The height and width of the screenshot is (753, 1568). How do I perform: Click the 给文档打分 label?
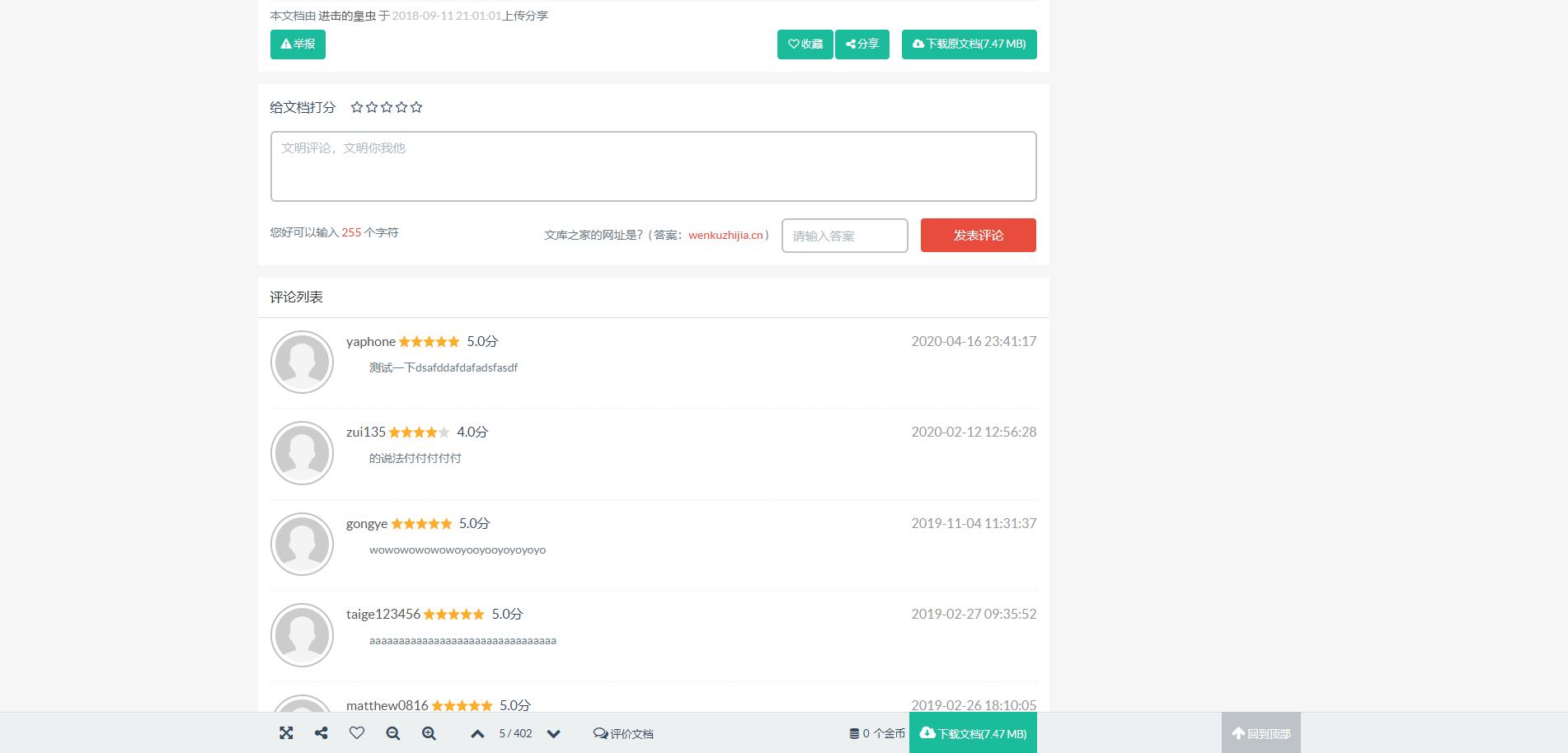[x=303, y=107]
